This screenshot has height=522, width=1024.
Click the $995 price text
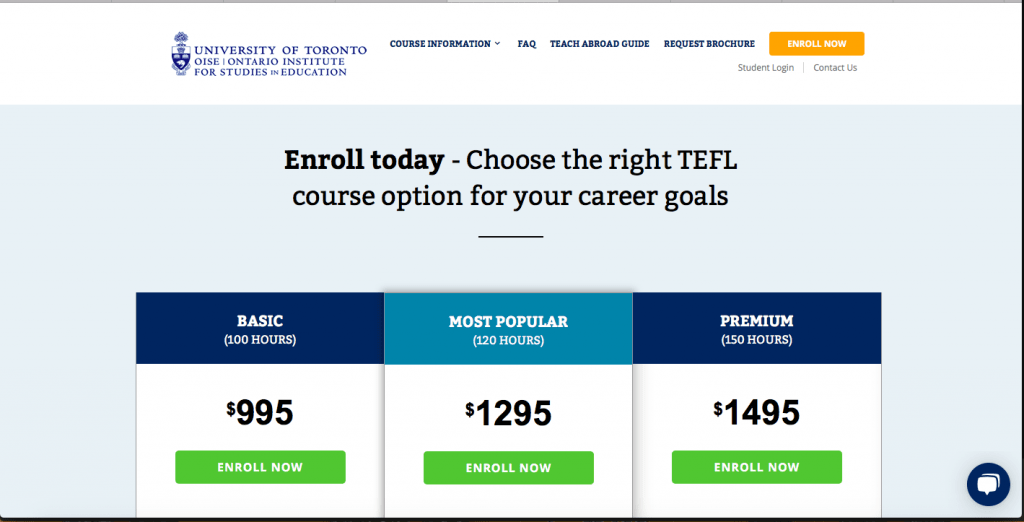point(260,412)
